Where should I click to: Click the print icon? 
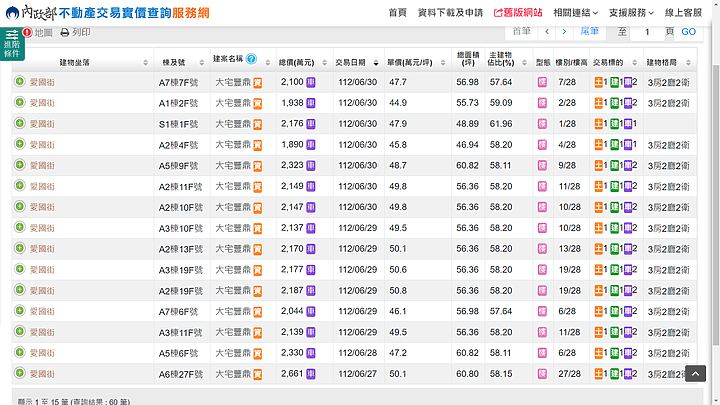point(65,33)
